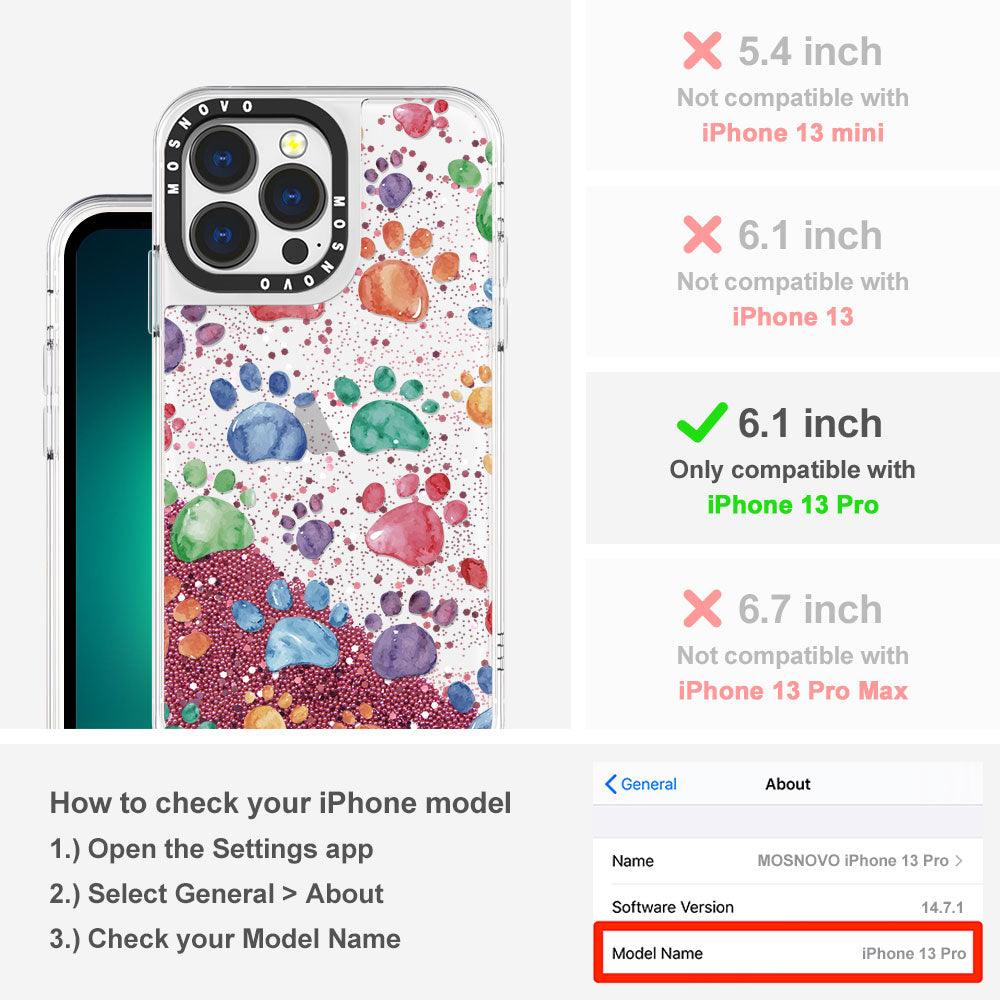Click the red X beside 6.7 inch
The width and height of the screenshot is (1000, 1000).
click(x=702, y=608)
